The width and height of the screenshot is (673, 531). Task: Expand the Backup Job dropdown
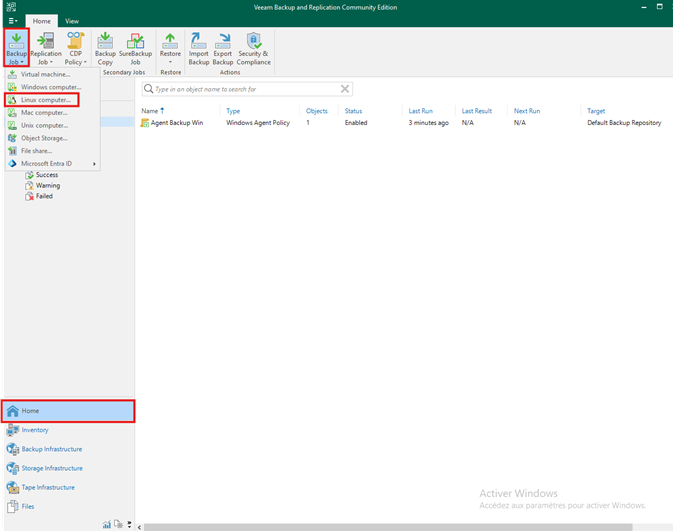tap(17, 48)
